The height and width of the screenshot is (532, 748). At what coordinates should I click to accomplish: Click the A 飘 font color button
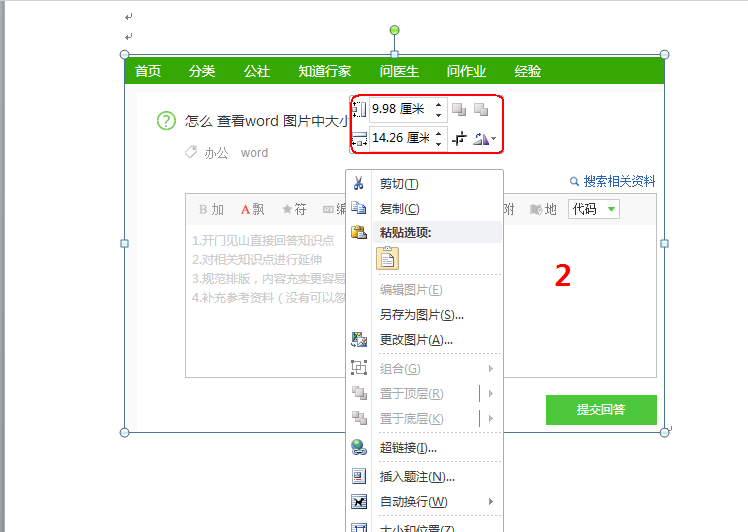pos(252,209)
